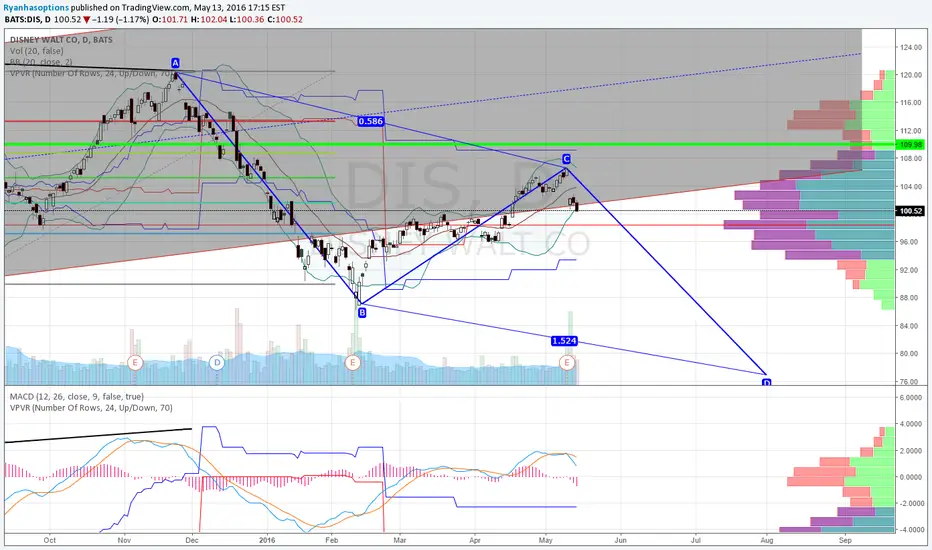Image resolution: width=932 pixels, height=550 pixels.
Task: Click Mar on the time axis
Action: coord(399,540)
